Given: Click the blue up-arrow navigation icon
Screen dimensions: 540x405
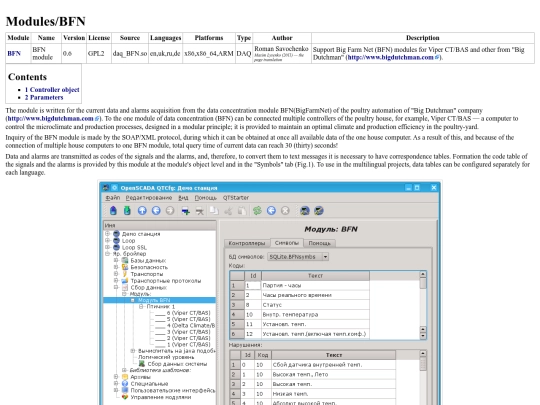Looking at the screenshot, I should coord(142,210).
